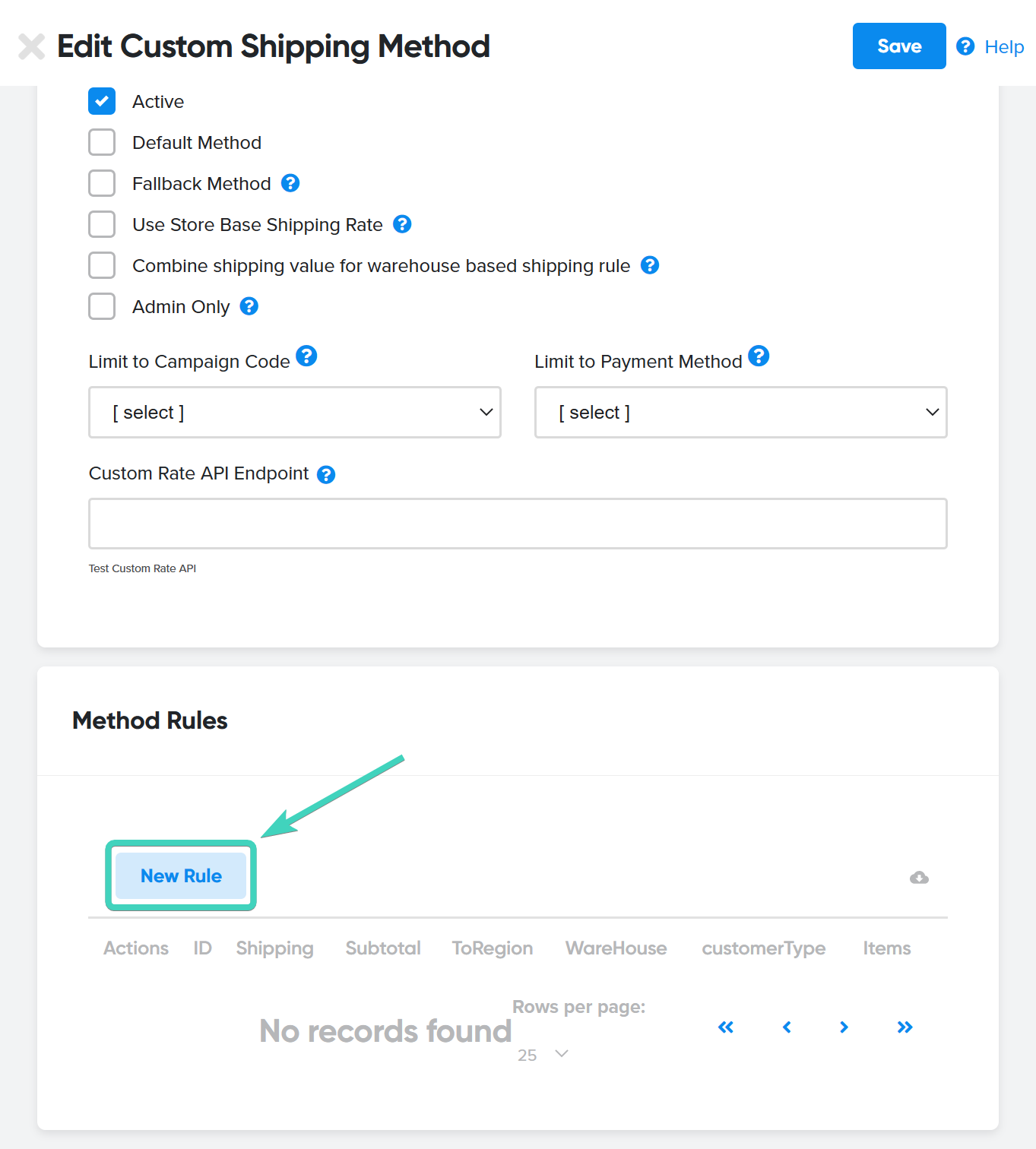Click the Admin Only question mark icon
1036x1149 pixels.
point(248,305)
